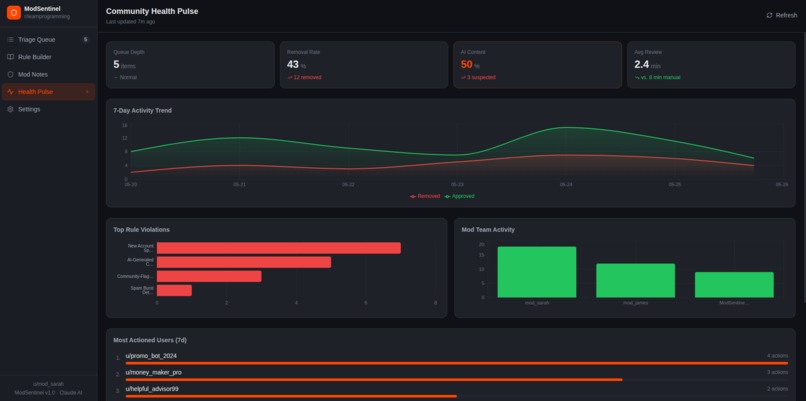This screenshot has width=806, height=401.
Task: Click the trend icon beside '3 suspected'
Action: pyautogui.click(x=464, y=78)
